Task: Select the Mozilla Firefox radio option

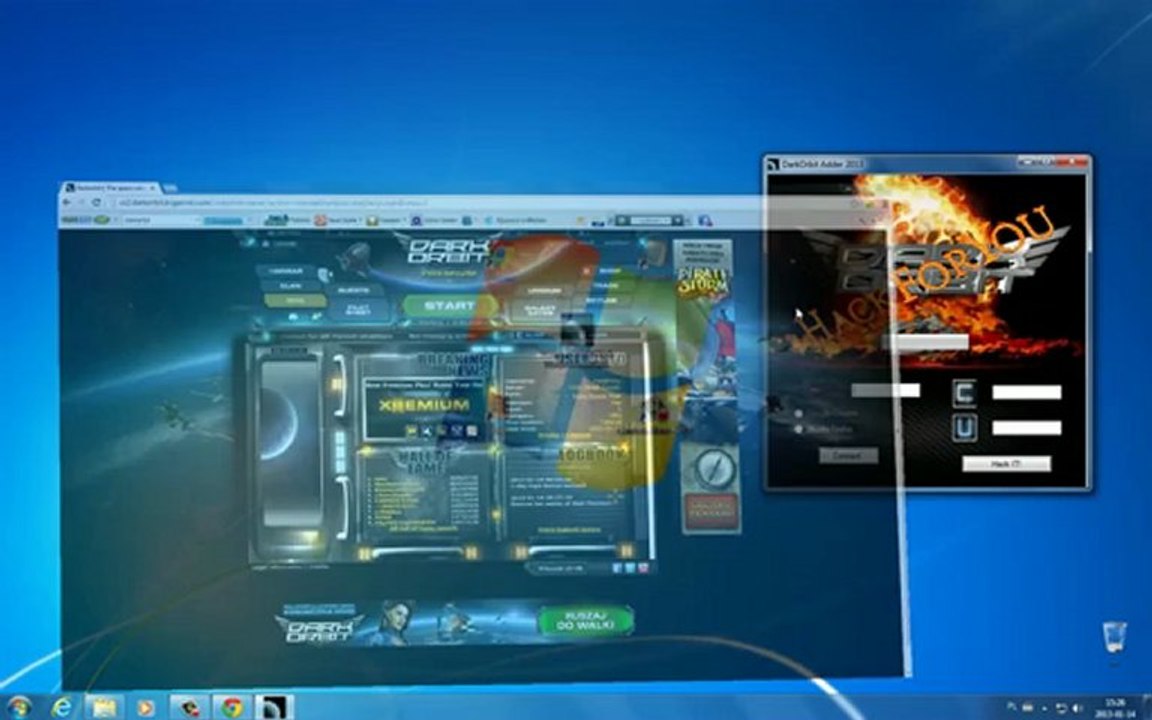Action: [x=798, y=429]
